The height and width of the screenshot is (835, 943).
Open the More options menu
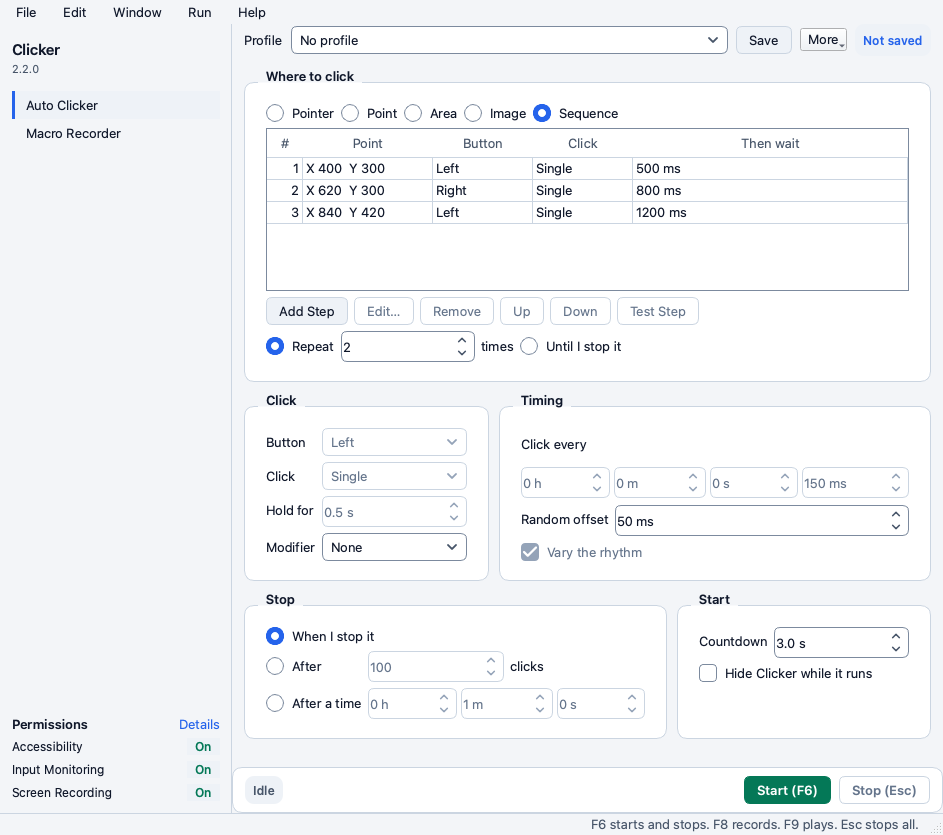click(823, 40)
